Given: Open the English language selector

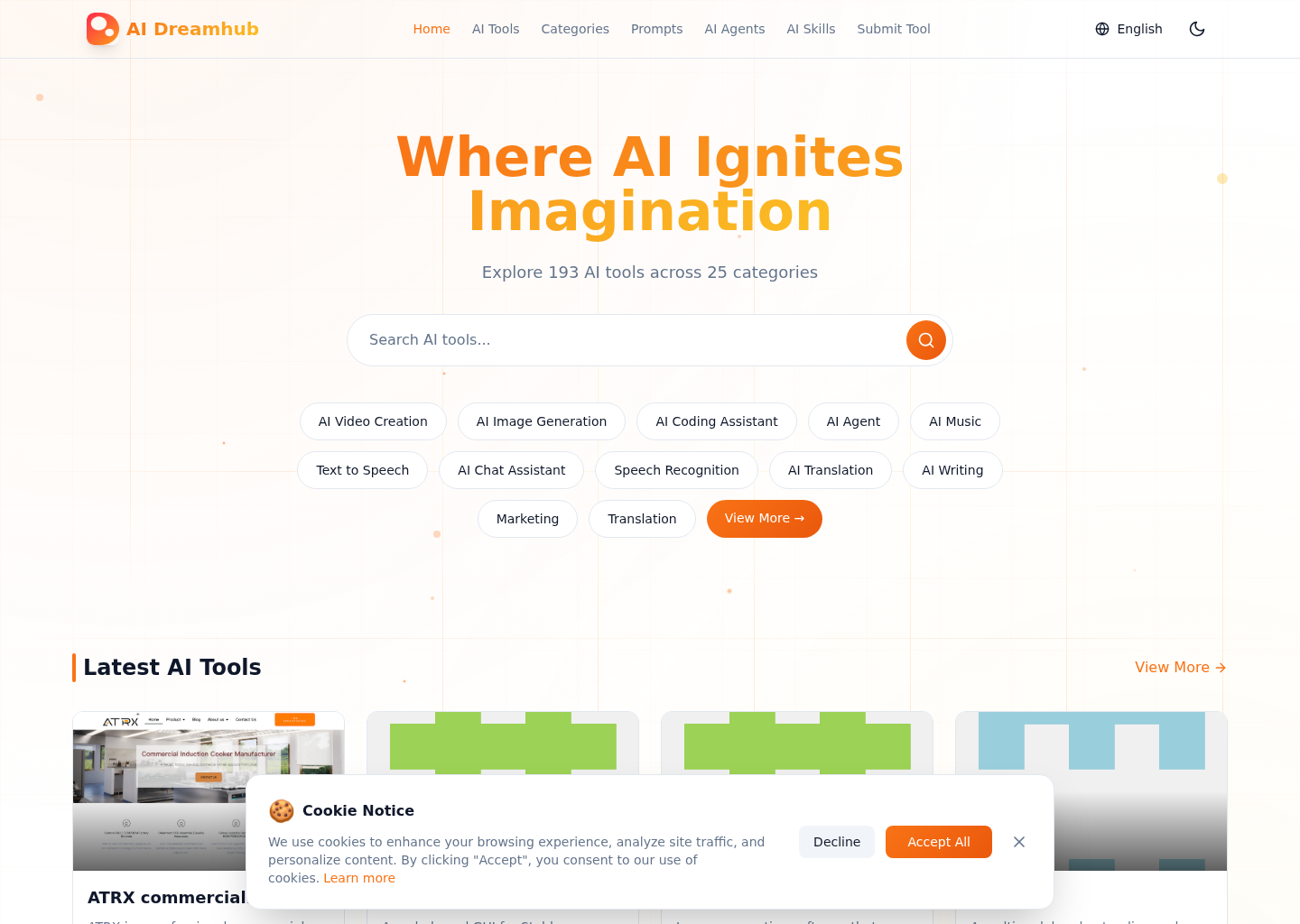Looking at the screenshot, I should (x=1128, y=29).
